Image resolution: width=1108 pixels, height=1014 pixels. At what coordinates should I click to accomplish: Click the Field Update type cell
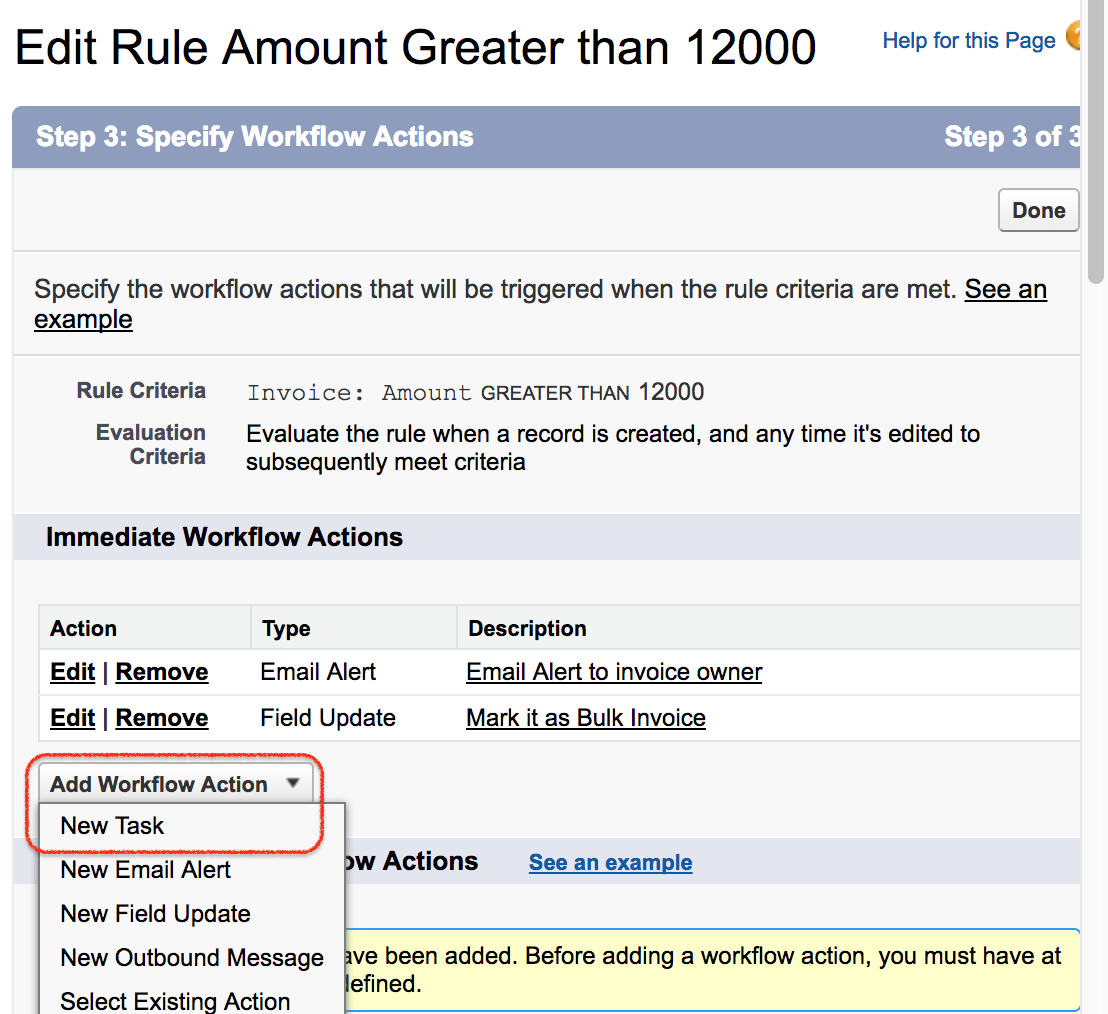pos(328,718)
